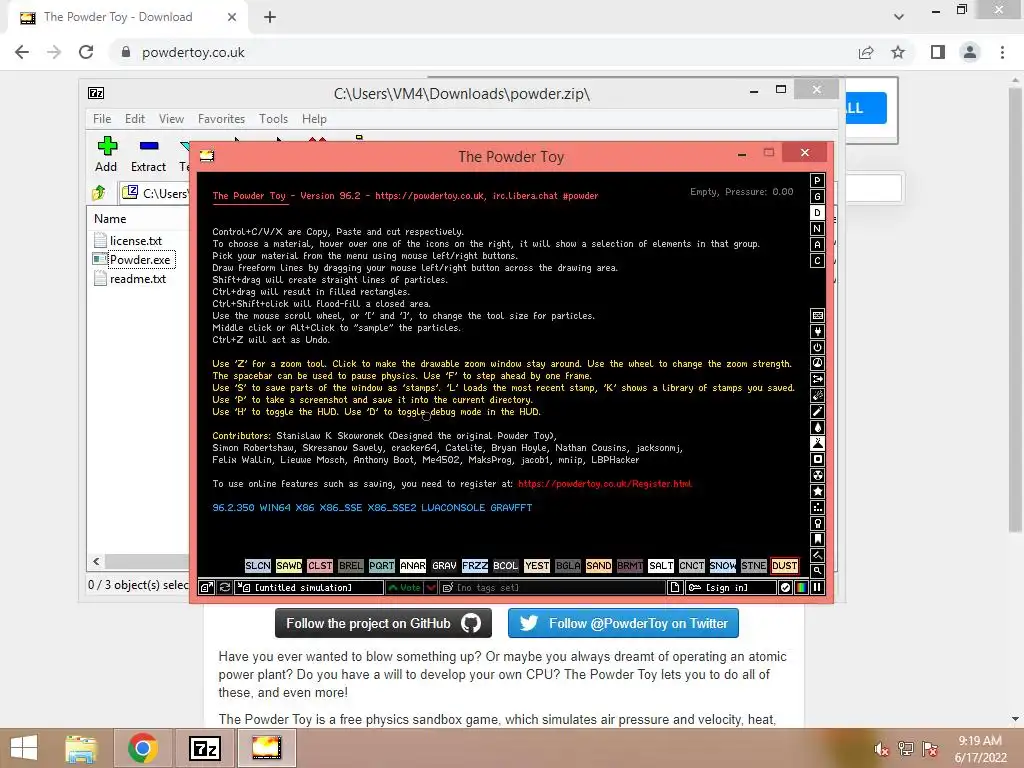
Task: Click Extract button in 7-Zip toolbar
Action: point(148,155)
